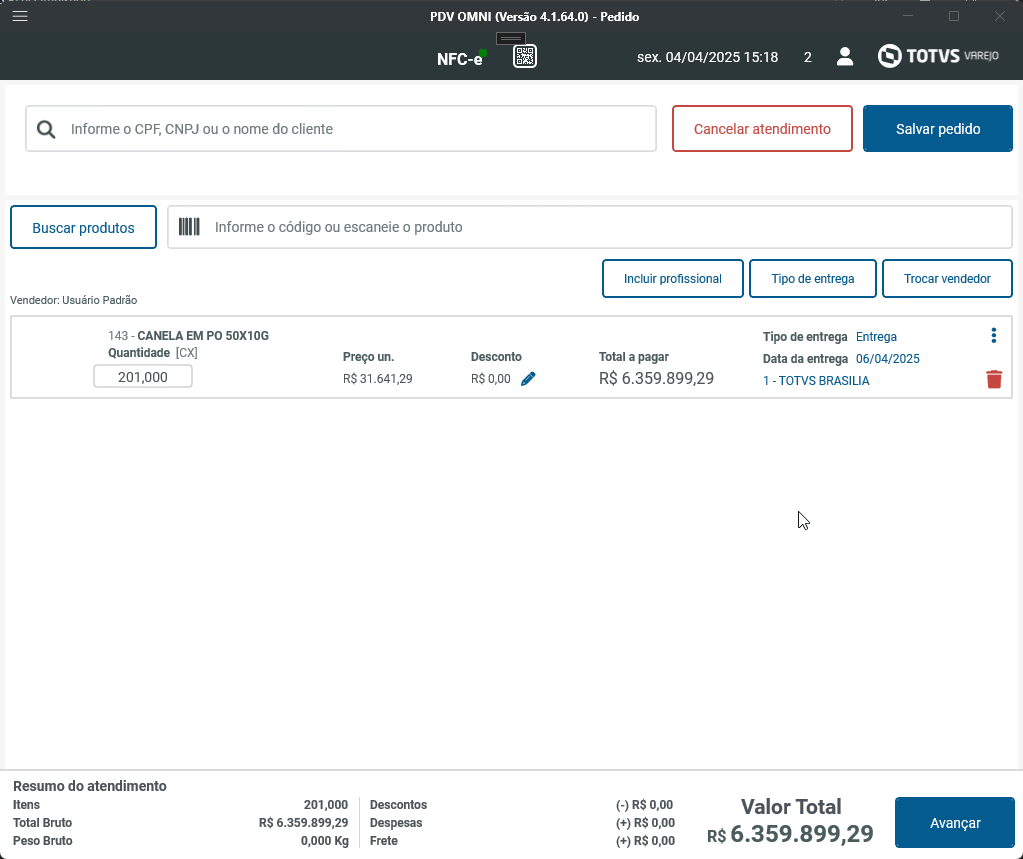Image resolution: width=1023 pixels, height=859 pixels.
Task: Proceed with the Avançar button
Action: pyautogui.click(x=954, y=822)
